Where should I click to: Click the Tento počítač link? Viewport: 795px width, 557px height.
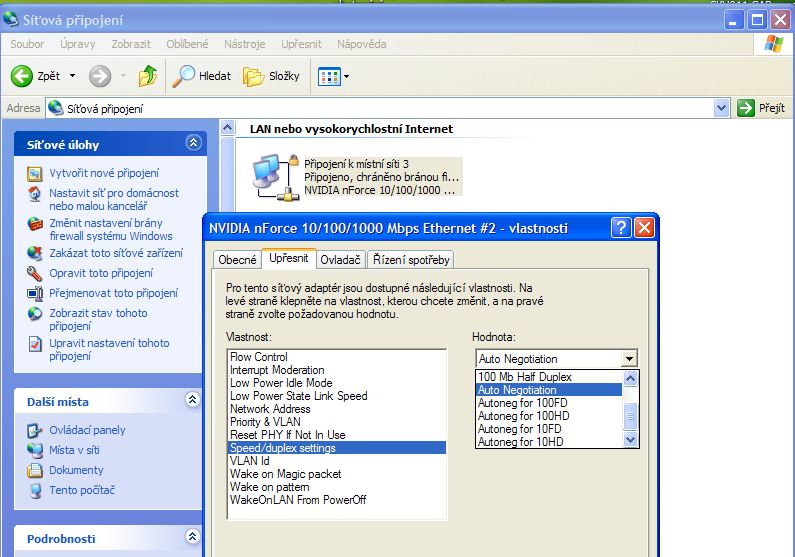82,490
